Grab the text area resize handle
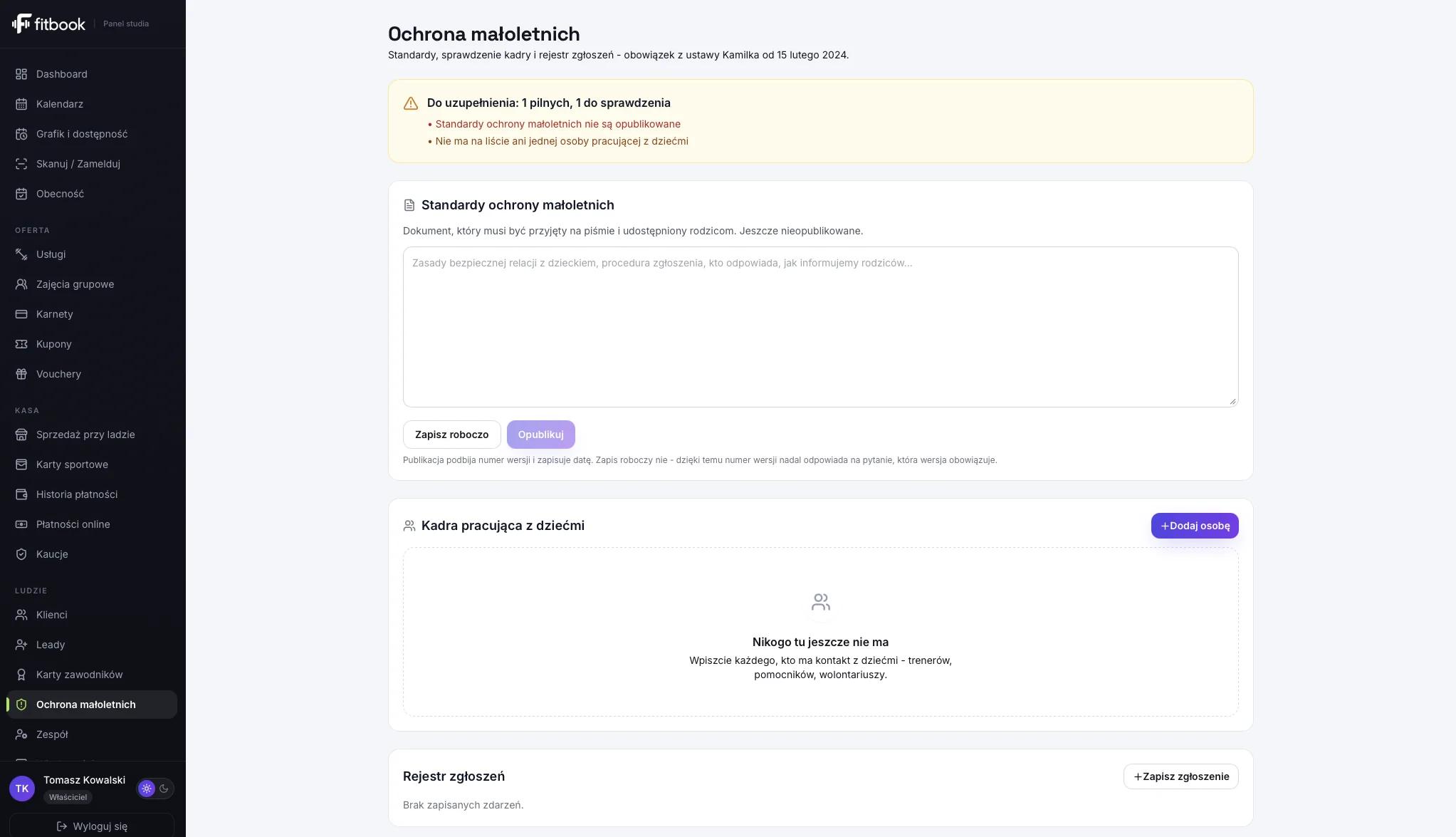 point(1232,401)
